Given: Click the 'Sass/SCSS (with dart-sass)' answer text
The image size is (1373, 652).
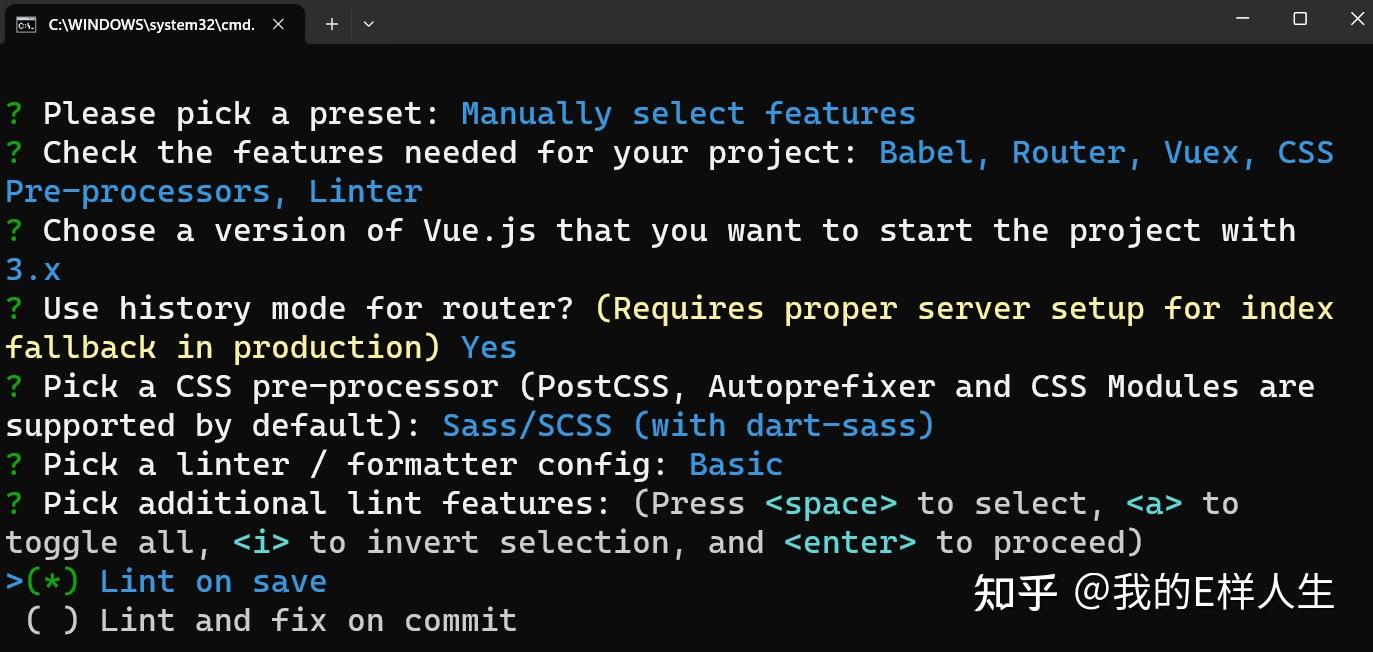Looking at the screenshot, I should (x=688, y=425).
